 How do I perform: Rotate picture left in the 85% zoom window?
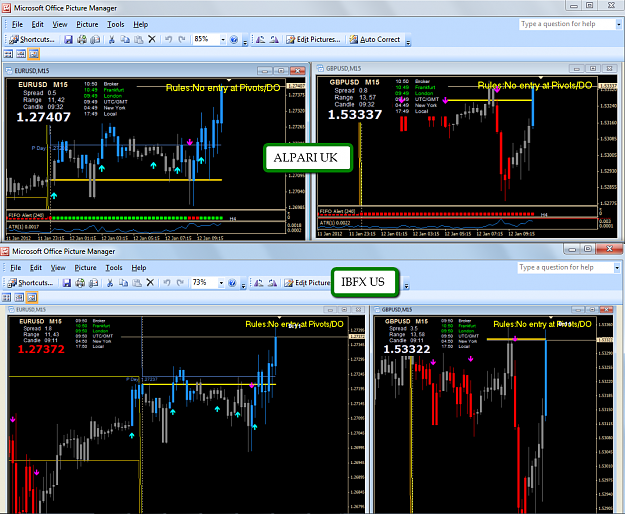click(x=260, y=39)
